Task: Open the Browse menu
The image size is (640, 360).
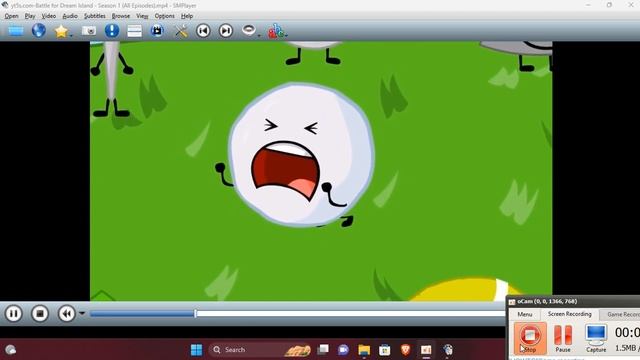Action: (121, 16)
